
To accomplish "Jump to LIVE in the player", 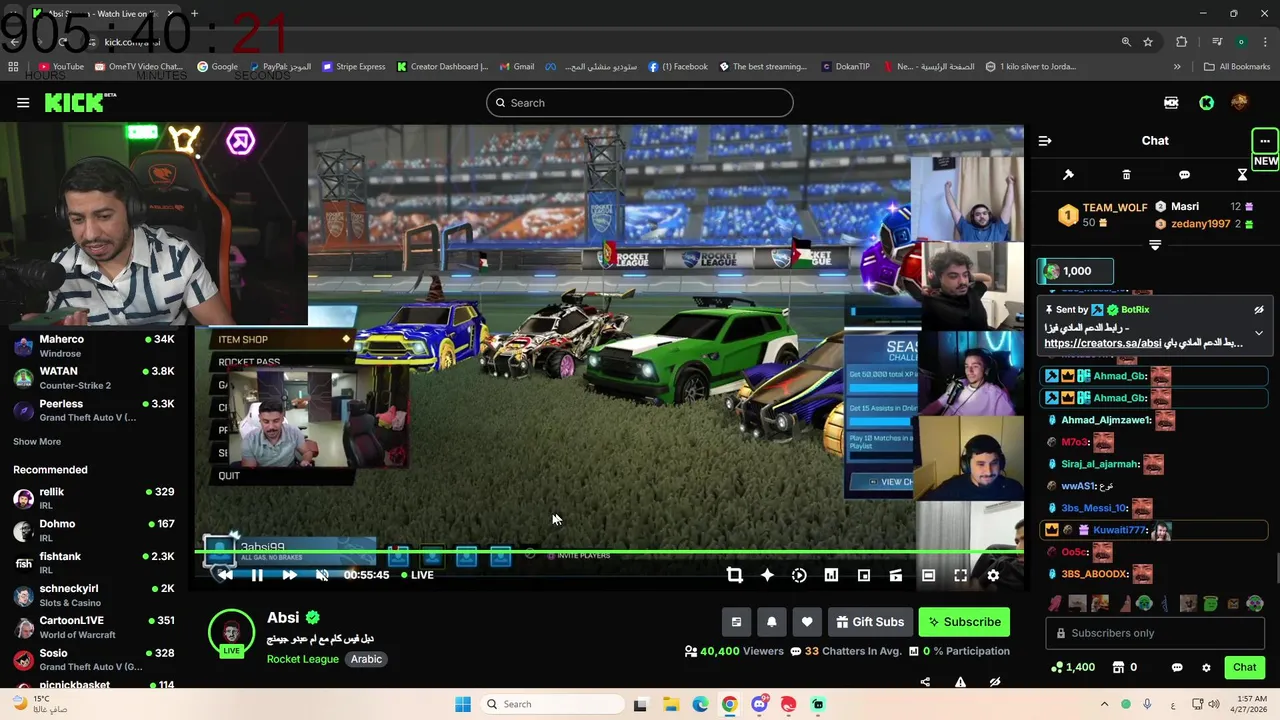I will 418,575.
